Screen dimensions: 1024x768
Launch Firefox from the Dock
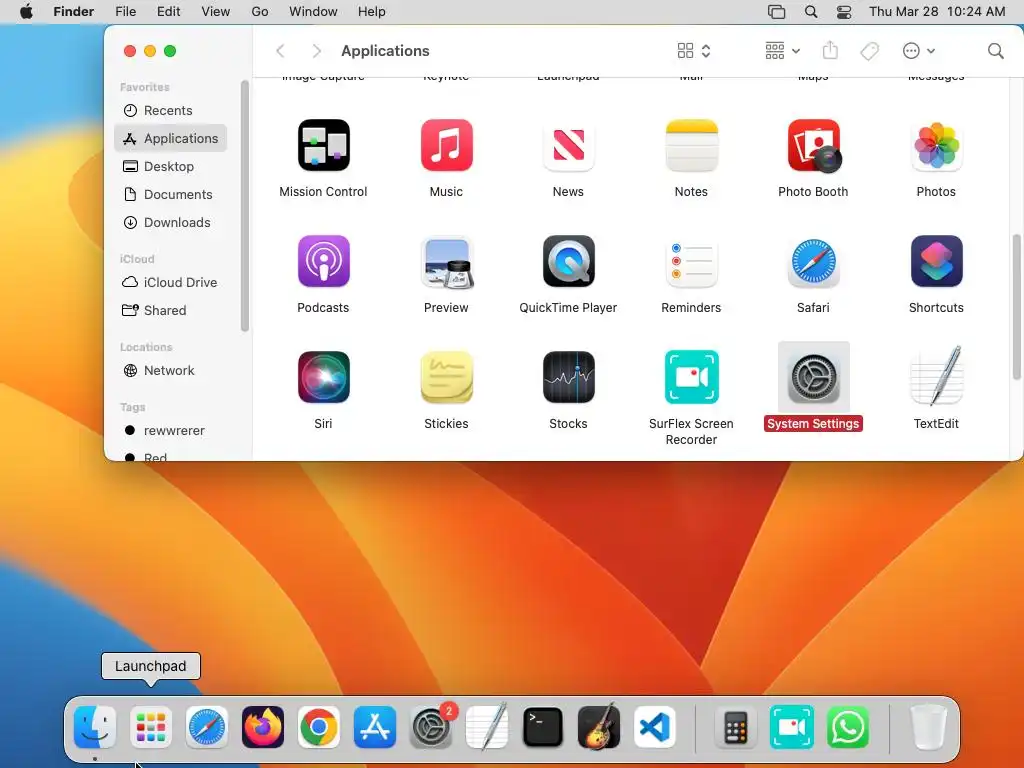pos(263,727)
